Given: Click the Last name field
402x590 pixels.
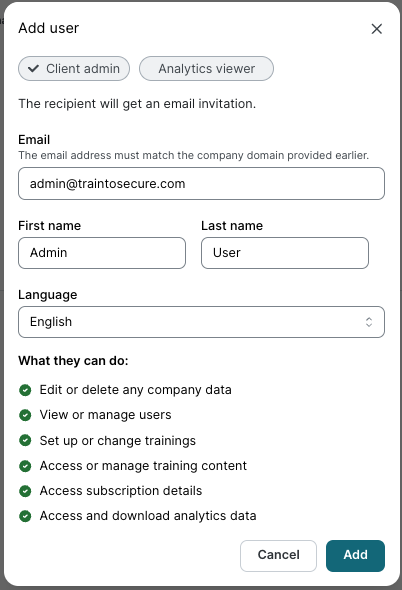Looking at the screenshot, I should [285, 253].
